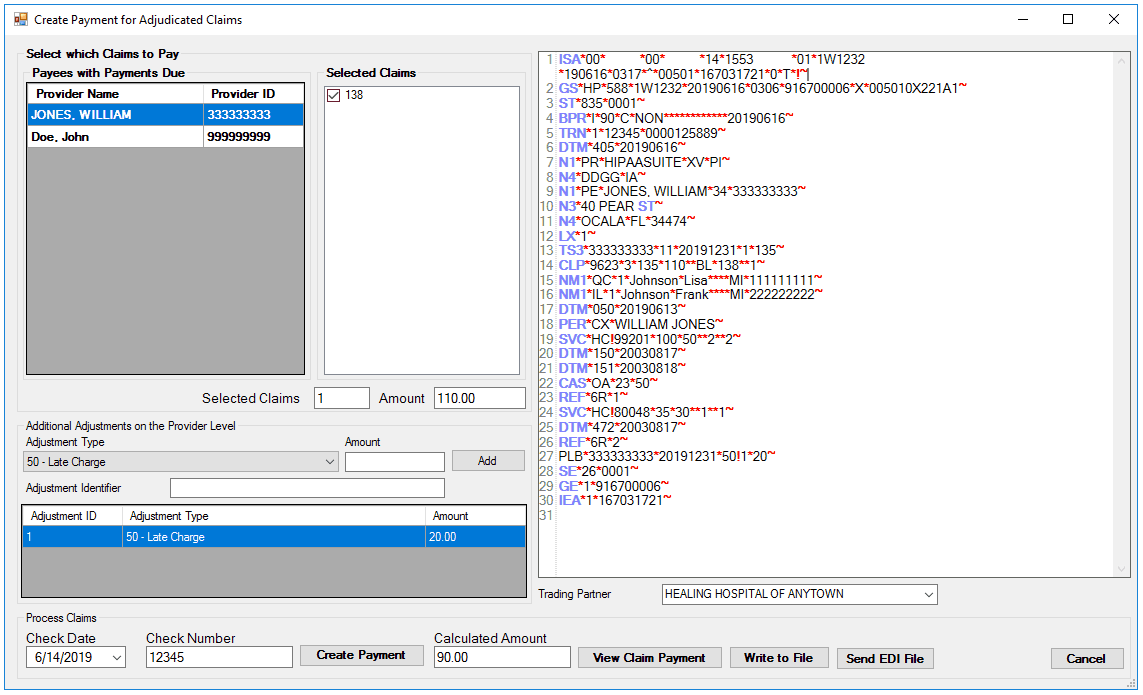Focus the Calculated Amount field

click(502, 657)
